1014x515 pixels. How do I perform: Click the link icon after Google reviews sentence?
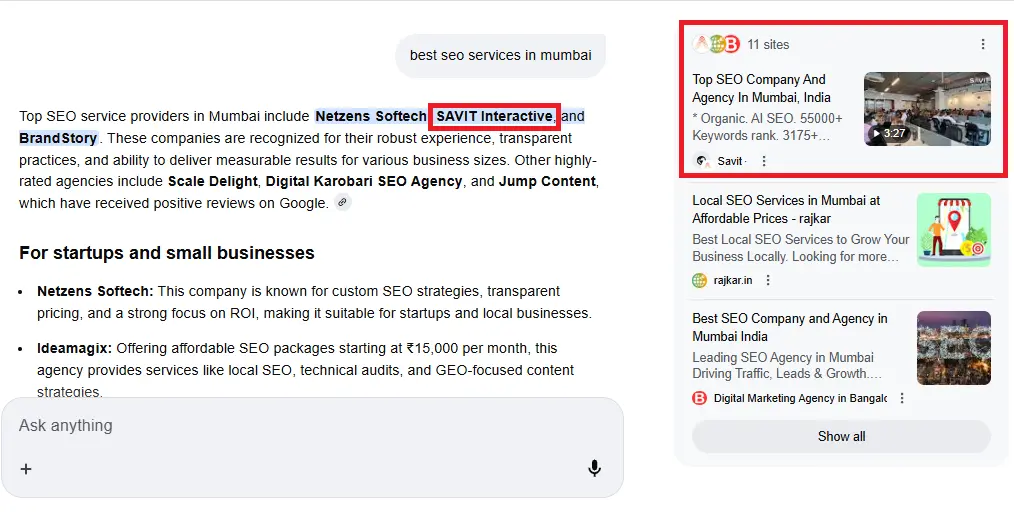343,203
